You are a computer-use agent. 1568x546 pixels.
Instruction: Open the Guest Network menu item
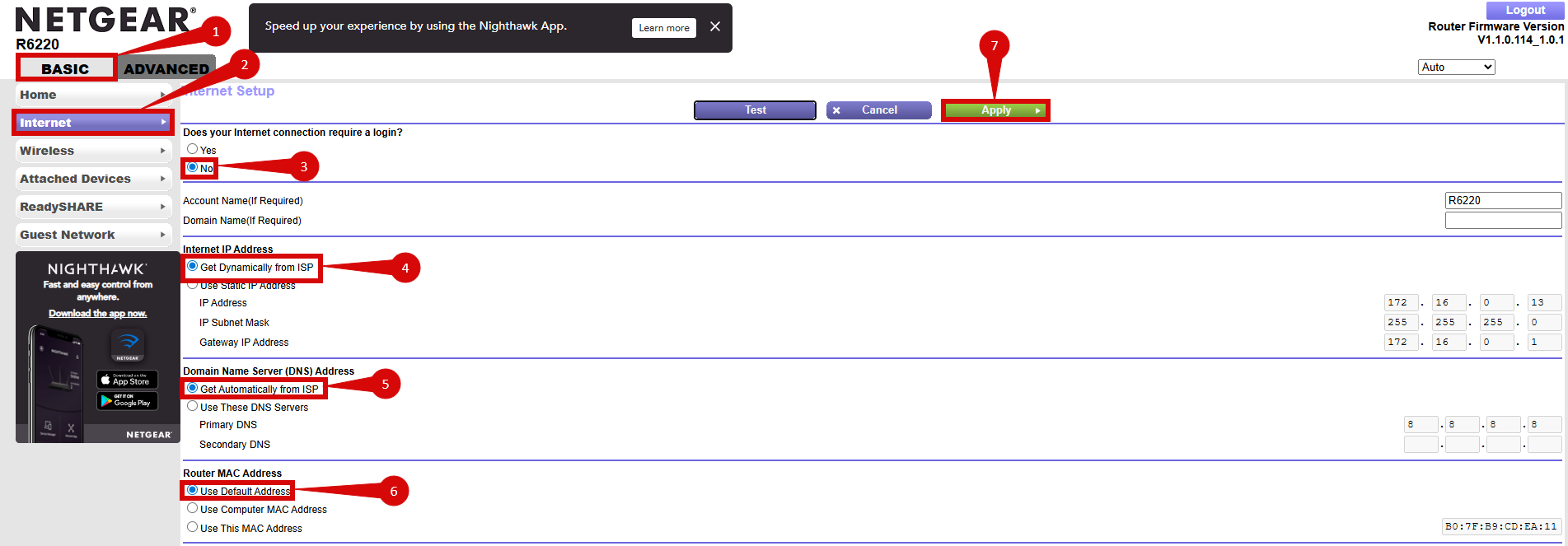[x=93, y=235]
